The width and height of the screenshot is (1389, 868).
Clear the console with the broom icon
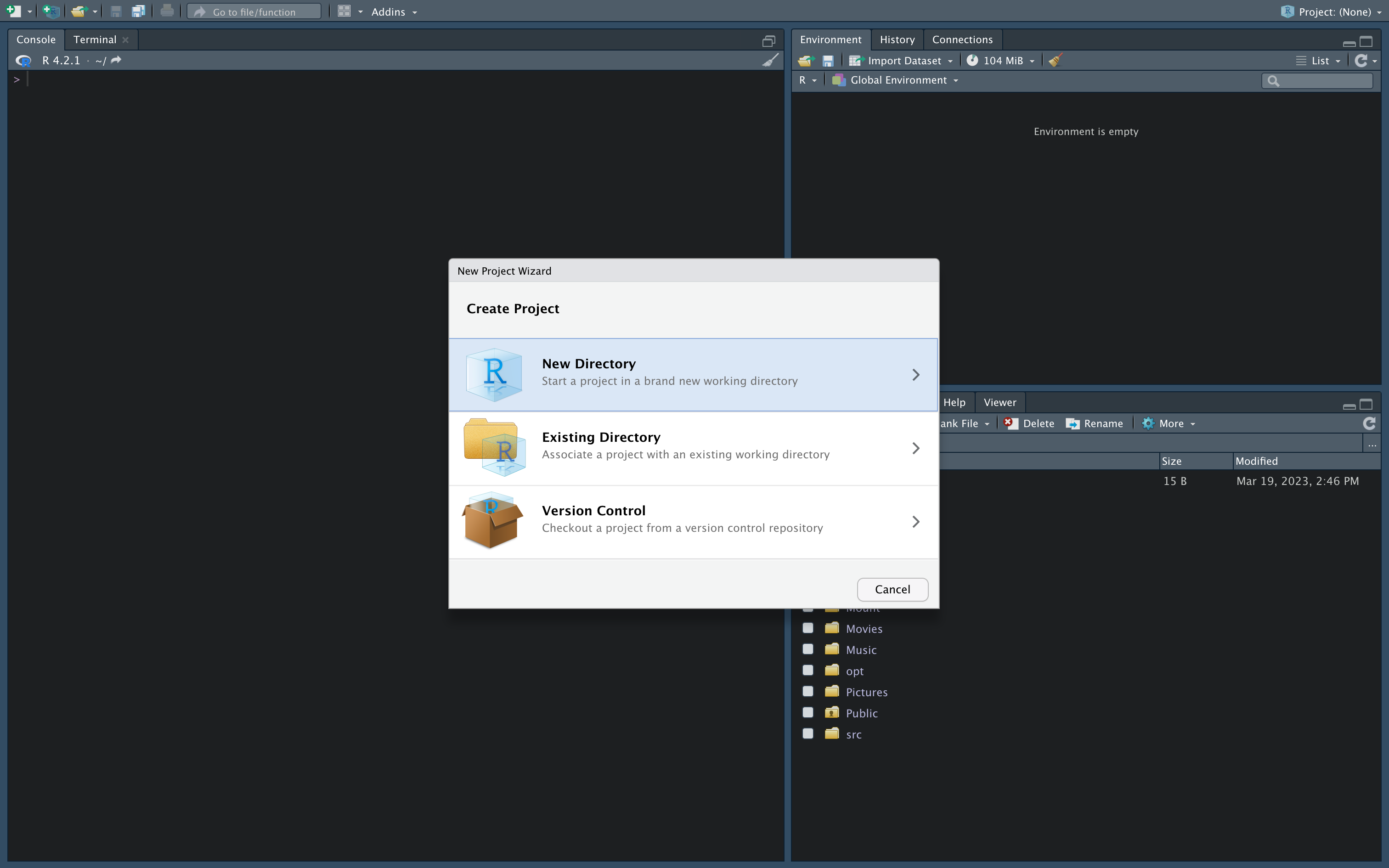[770, 60]
